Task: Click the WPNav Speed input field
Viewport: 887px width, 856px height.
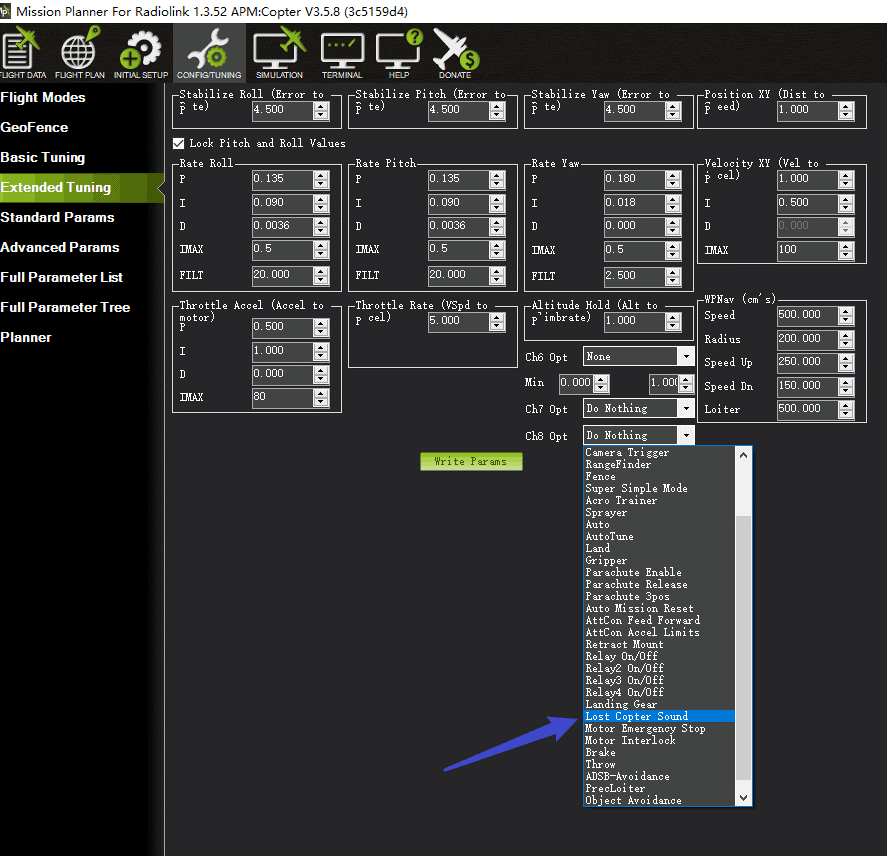Action: click(x=806, y=315)
